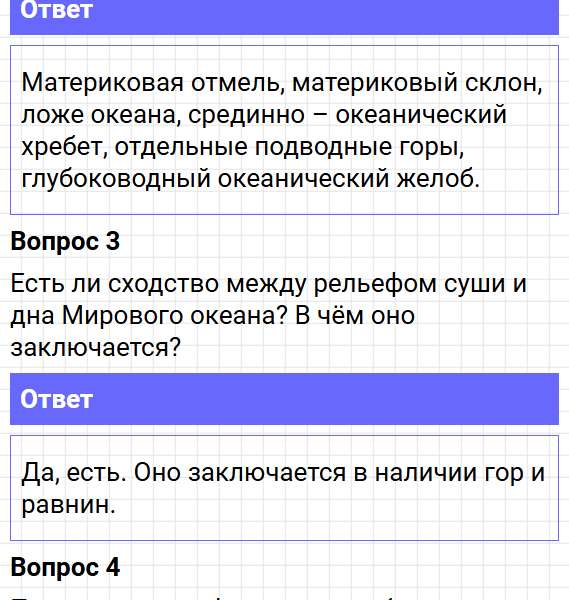This screenshot has width=569, height=600.
Task: Click the word "заключается?" in question 3
Action: tap(95, 347)
